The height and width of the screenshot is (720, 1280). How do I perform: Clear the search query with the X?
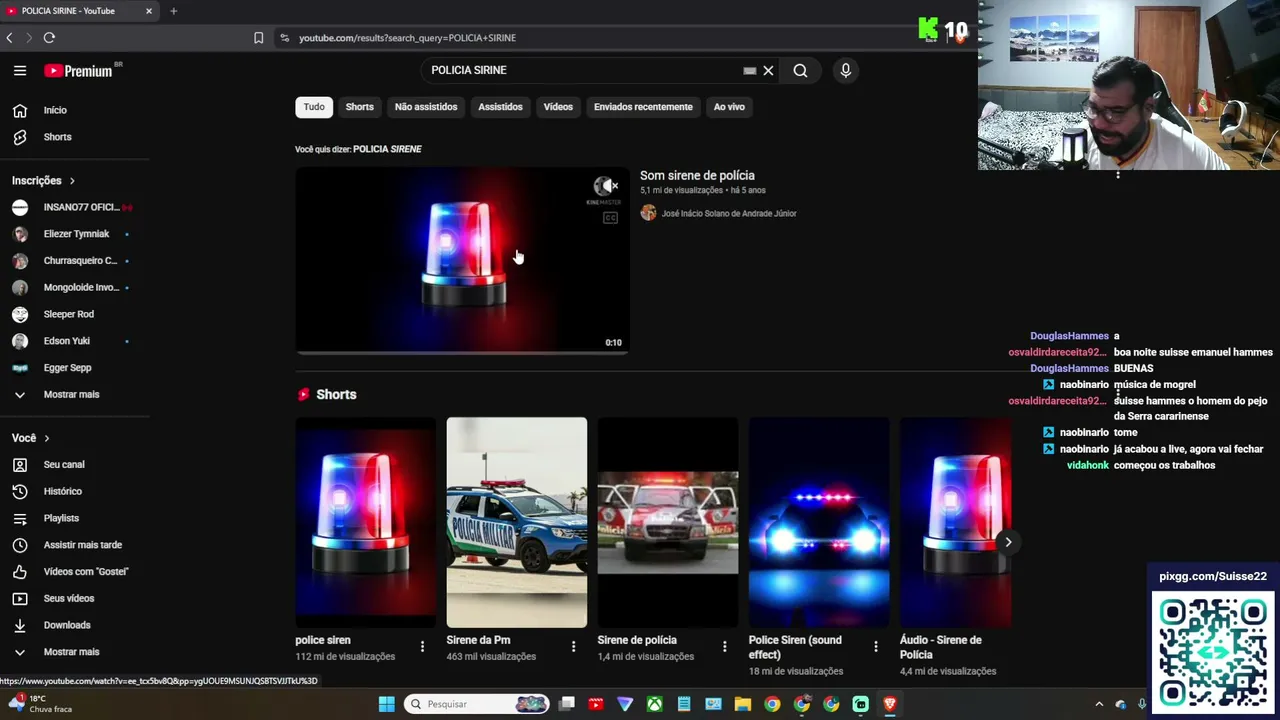768,70
